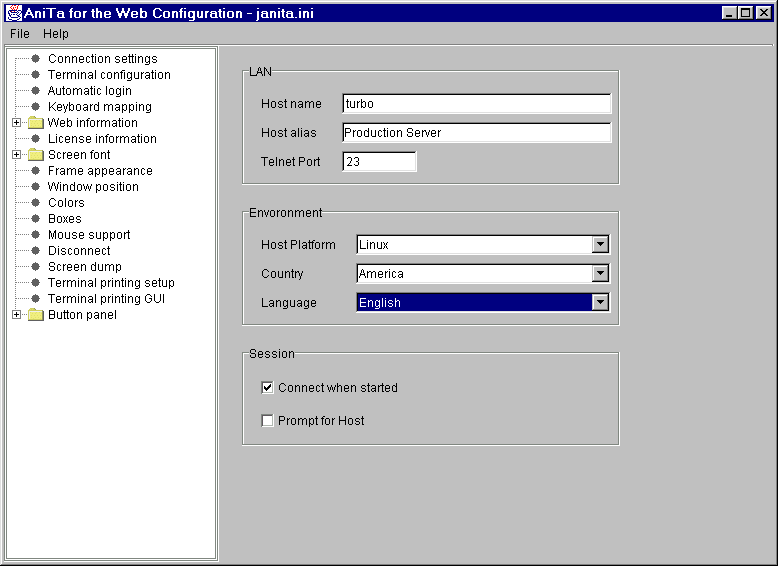Select Colors in the tree
The image size is (778, 566).
(x=66, y=202)
